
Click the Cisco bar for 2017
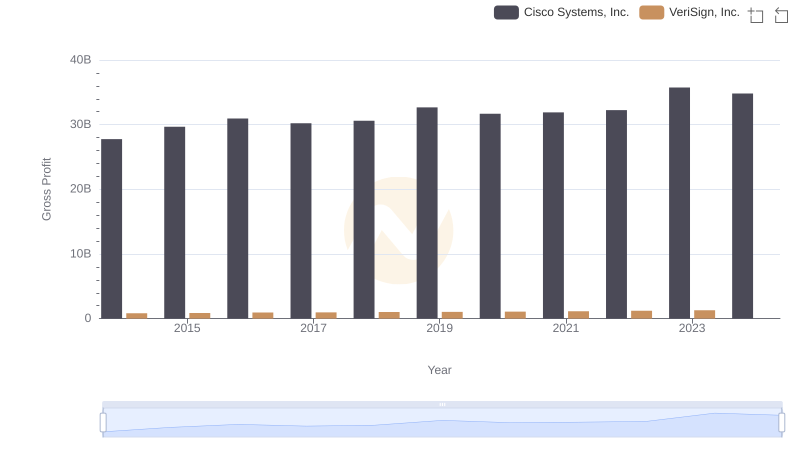(x=301, y=221)
